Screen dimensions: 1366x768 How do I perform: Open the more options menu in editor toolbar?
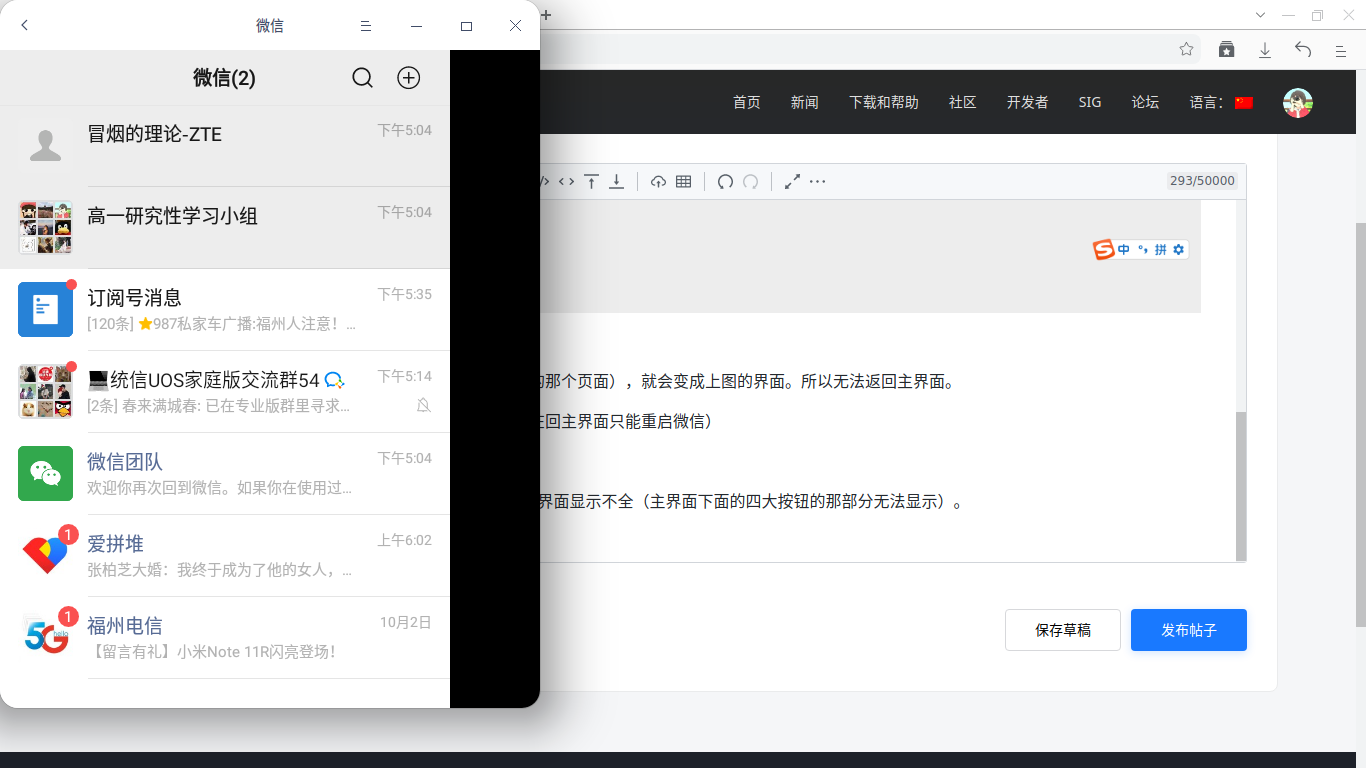(818, 181)
